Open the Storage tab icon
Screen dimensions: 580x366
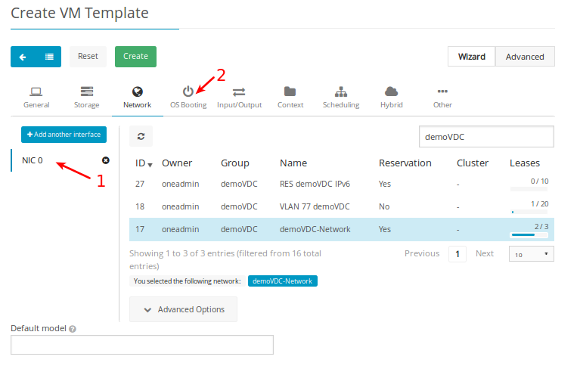click(x=87, y=91)
